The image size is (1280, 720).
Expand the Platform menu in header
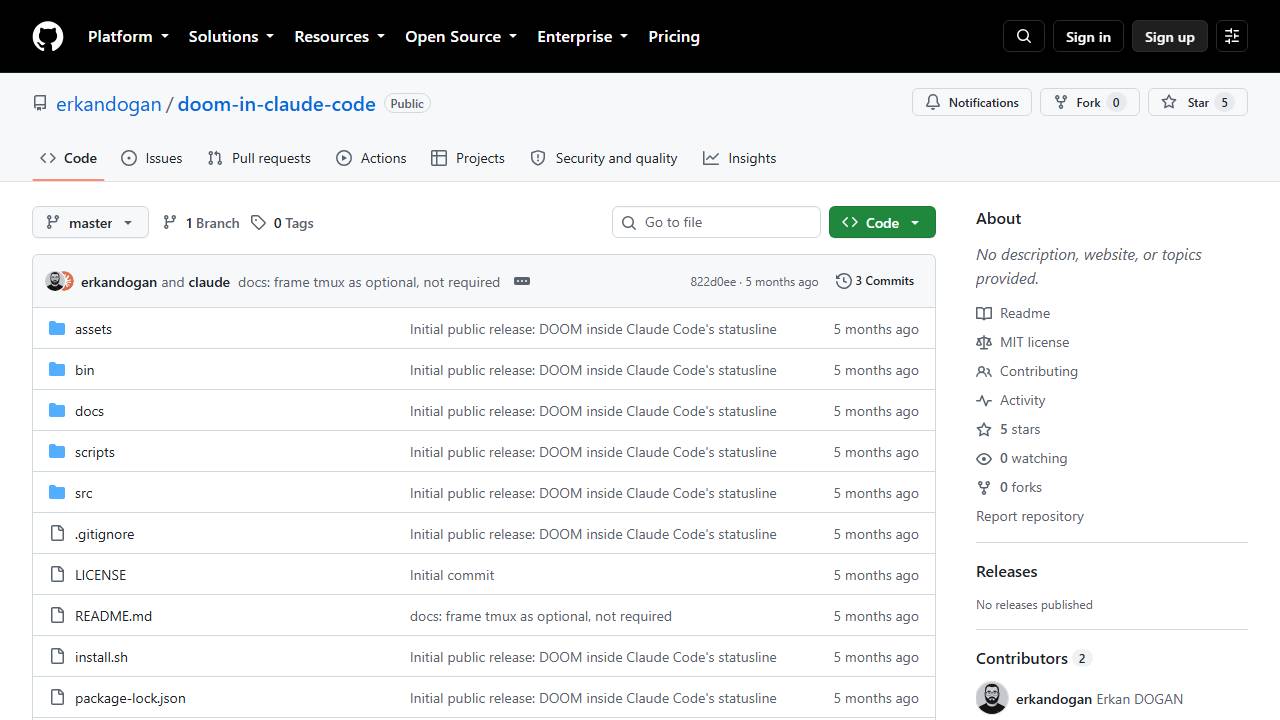[x=128, y=36]
